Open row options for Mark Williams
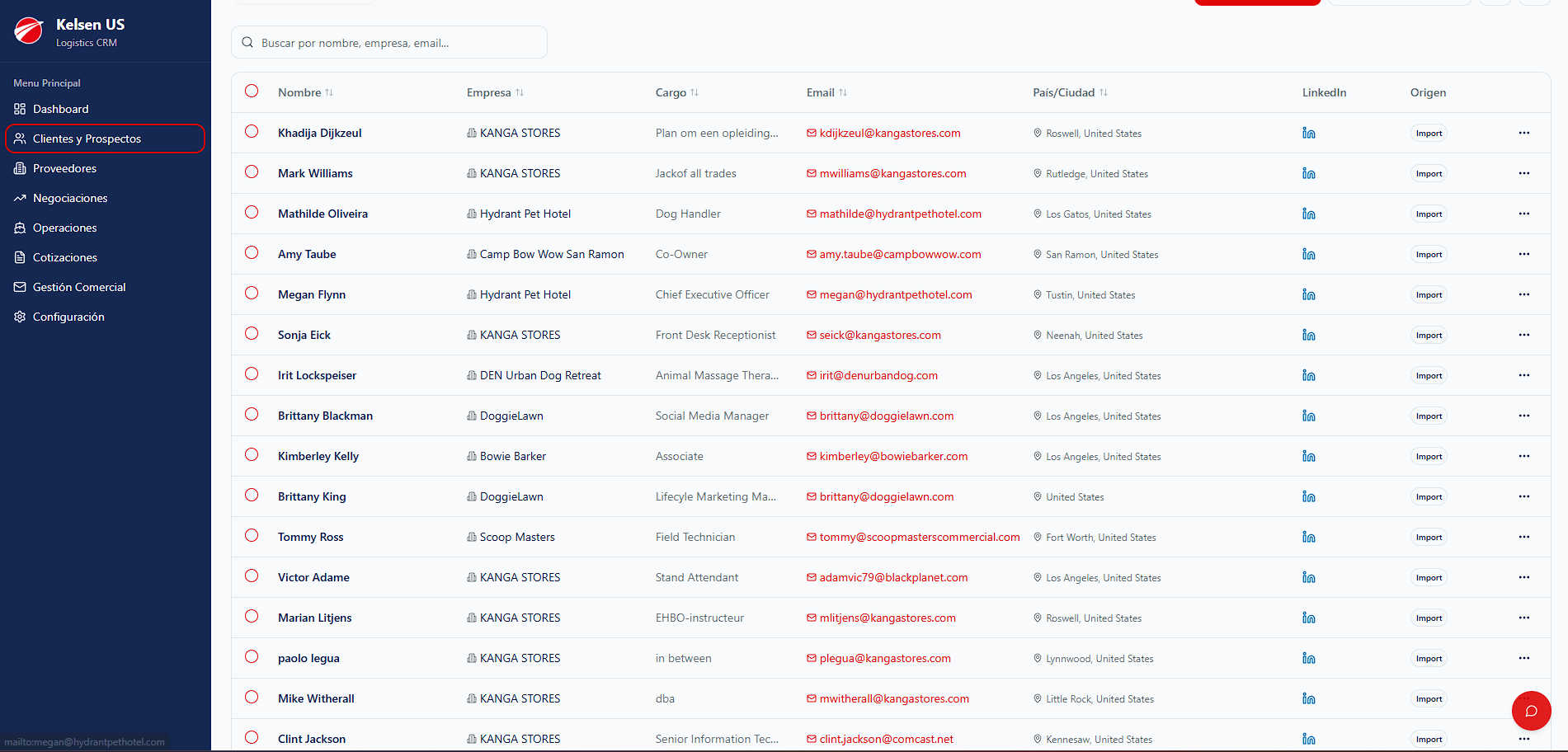 (x=1523, y=173)
